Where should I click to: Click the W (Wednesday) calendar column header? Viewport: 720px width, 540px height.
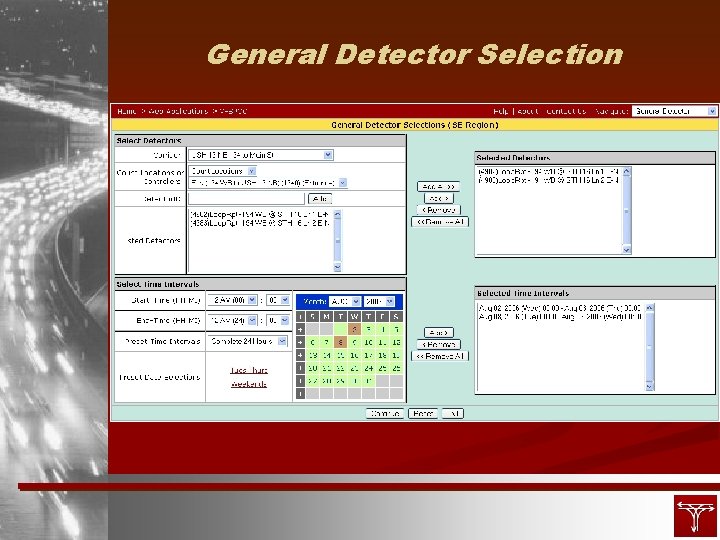[x=354, y=316]
